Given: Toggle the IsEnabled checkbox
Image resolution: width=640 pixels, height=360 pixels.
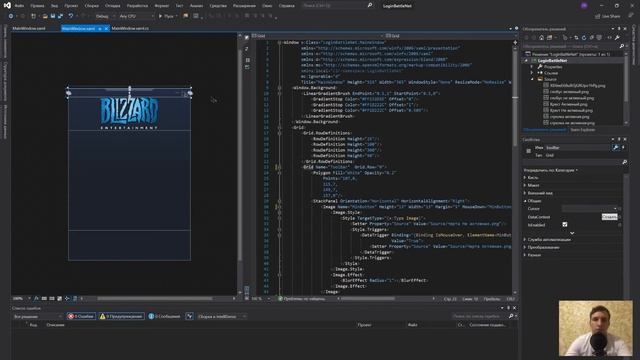Looking at the screenshot, I should [x=565, y=224].
